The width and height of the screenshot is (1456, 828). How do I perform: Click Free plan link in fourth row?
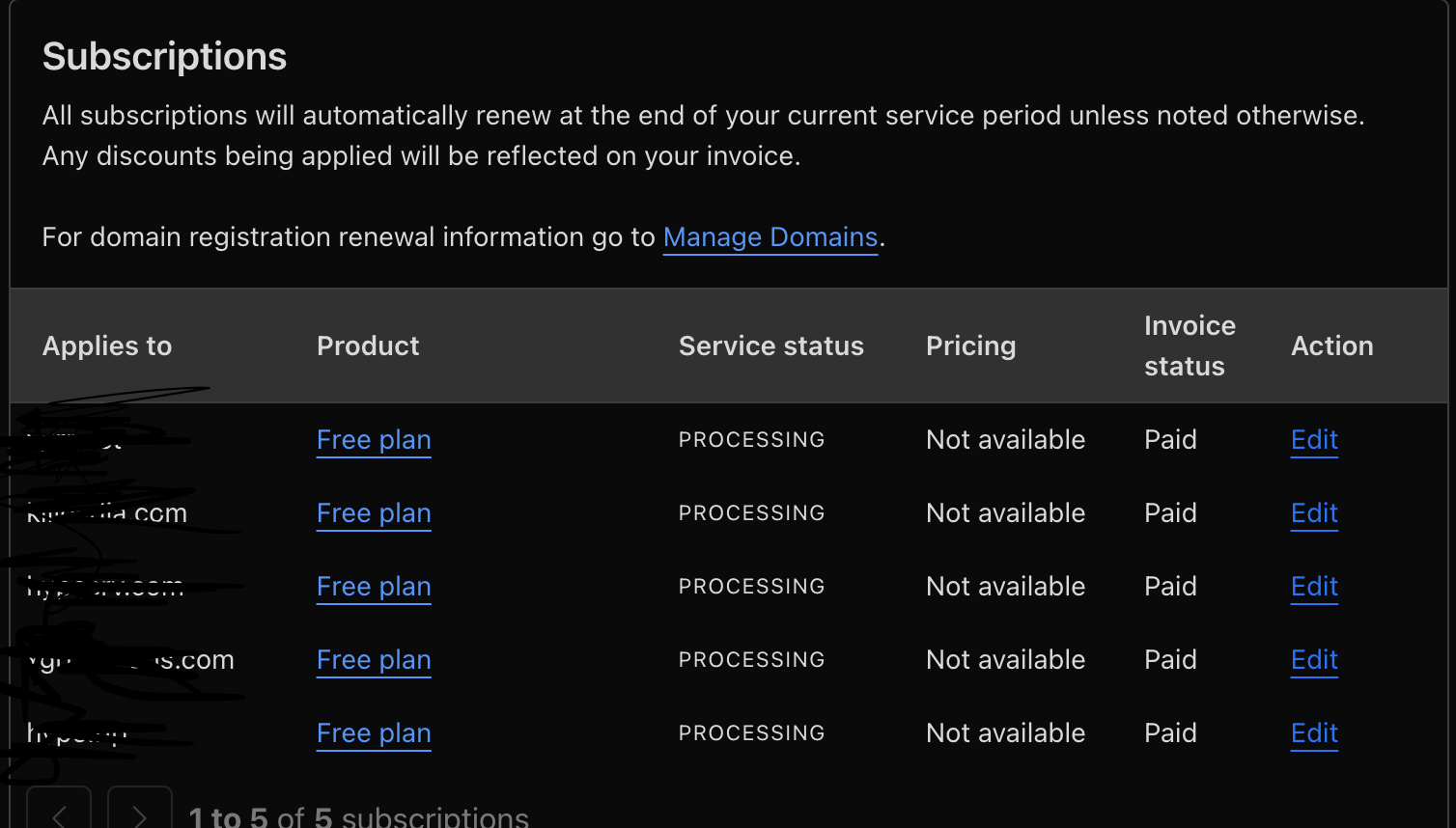(374, 660)
